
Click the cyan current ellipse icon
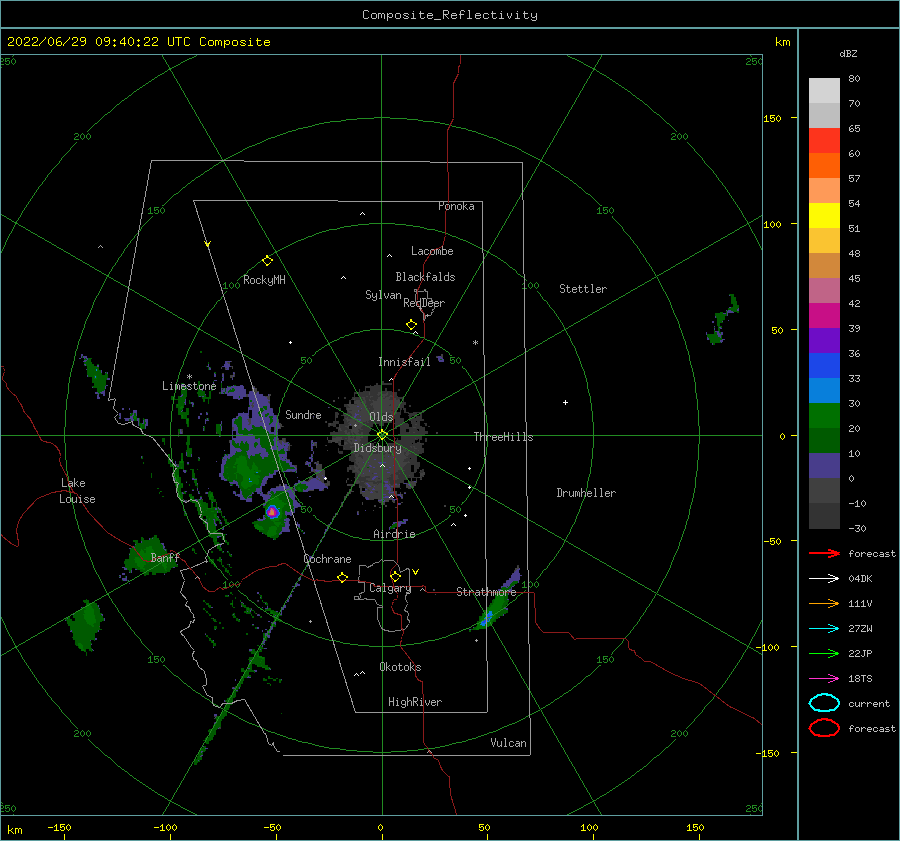click(x=824, y=703)
